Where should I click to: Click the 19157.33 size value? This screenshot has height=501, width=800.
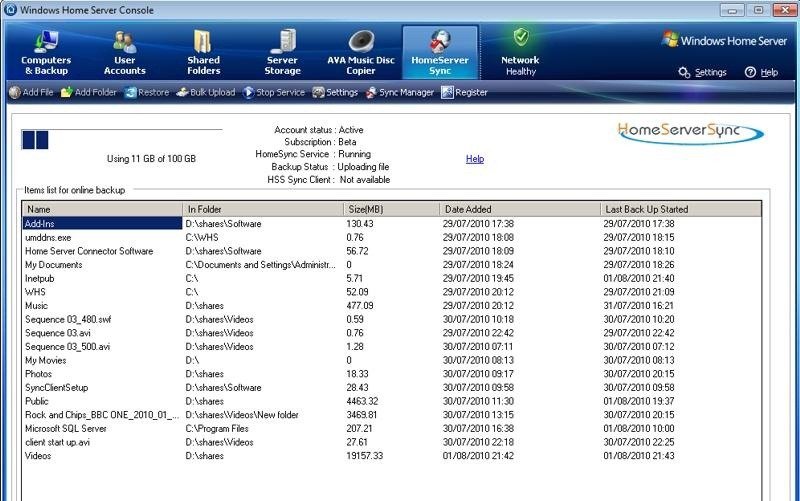click(364, 456)
